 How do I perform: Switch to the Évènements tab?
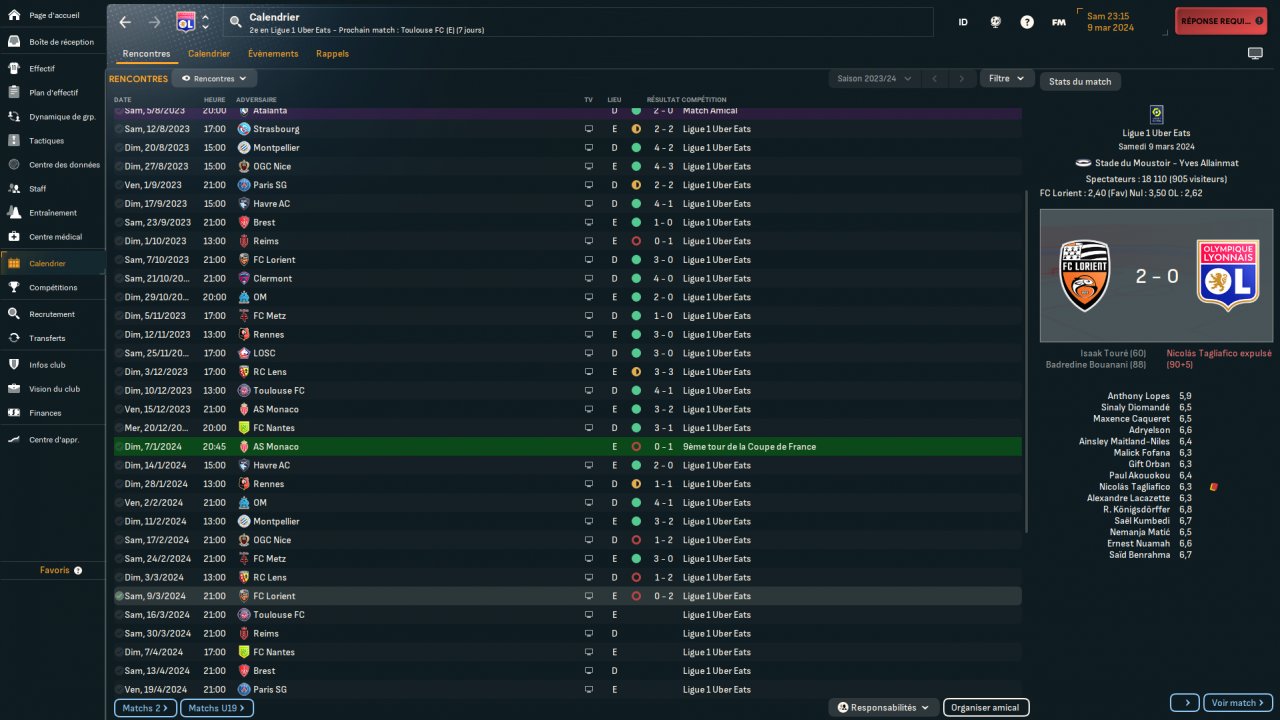point(273,54)
